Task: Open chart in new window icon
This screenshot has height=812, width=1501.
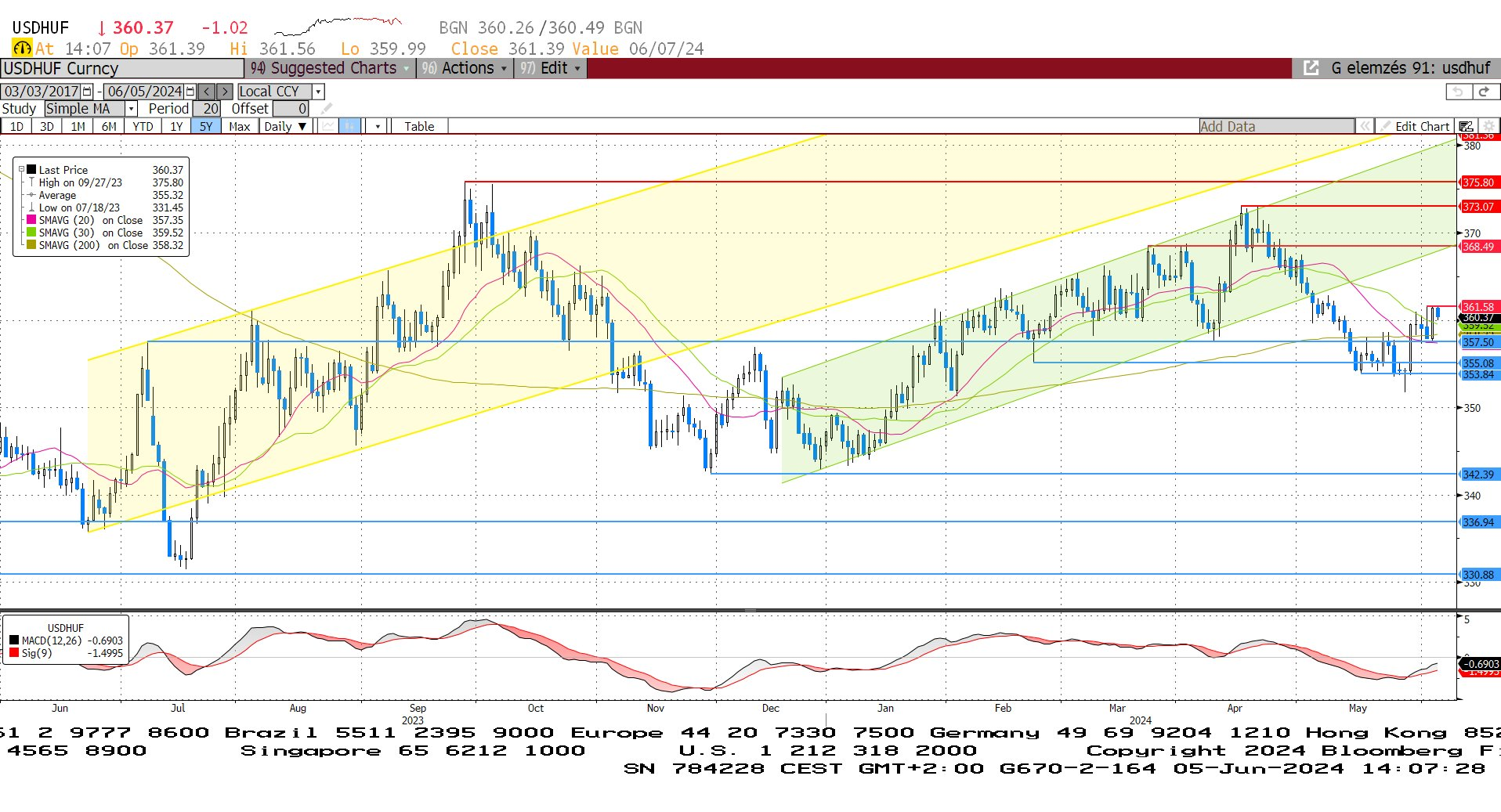Action: point(1311,68)
